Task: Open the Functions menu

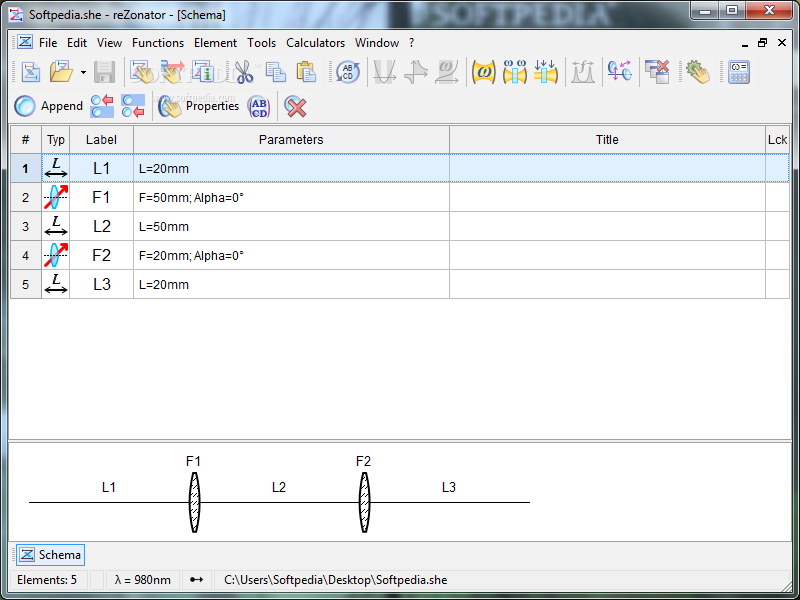Action: tap(158, 43)
